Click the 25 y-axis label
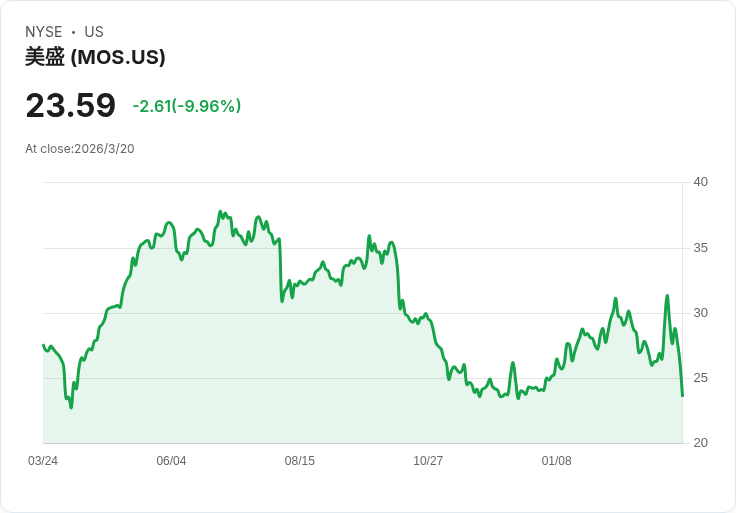 click(701, 378)
